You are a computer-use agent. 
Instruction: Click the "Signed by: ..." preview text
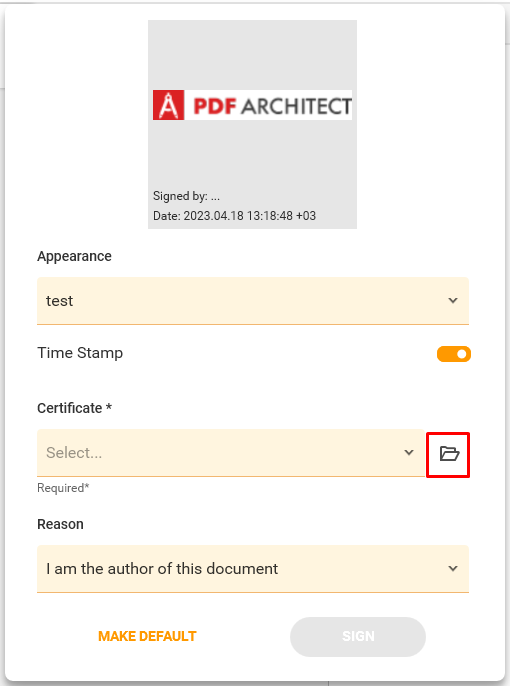tap(186, 196)
